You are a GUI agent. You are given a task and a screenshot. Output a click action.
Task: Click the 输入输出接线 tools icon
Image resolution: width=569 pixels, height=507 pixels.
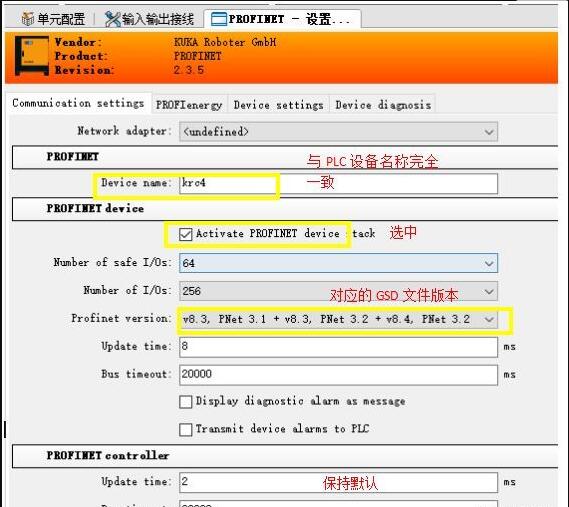(x=112, y=19)
